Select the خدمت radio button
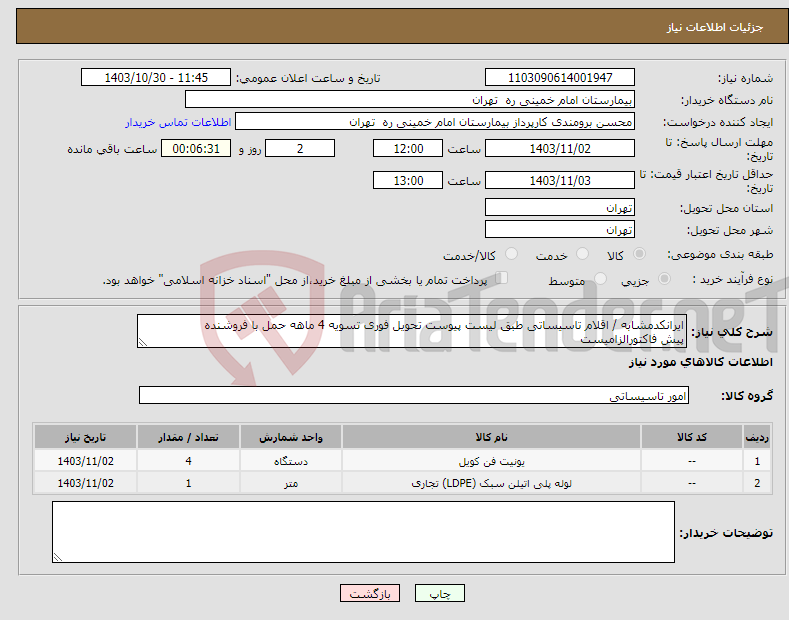This screenshot has height=620, width=789. pos(582,254)
